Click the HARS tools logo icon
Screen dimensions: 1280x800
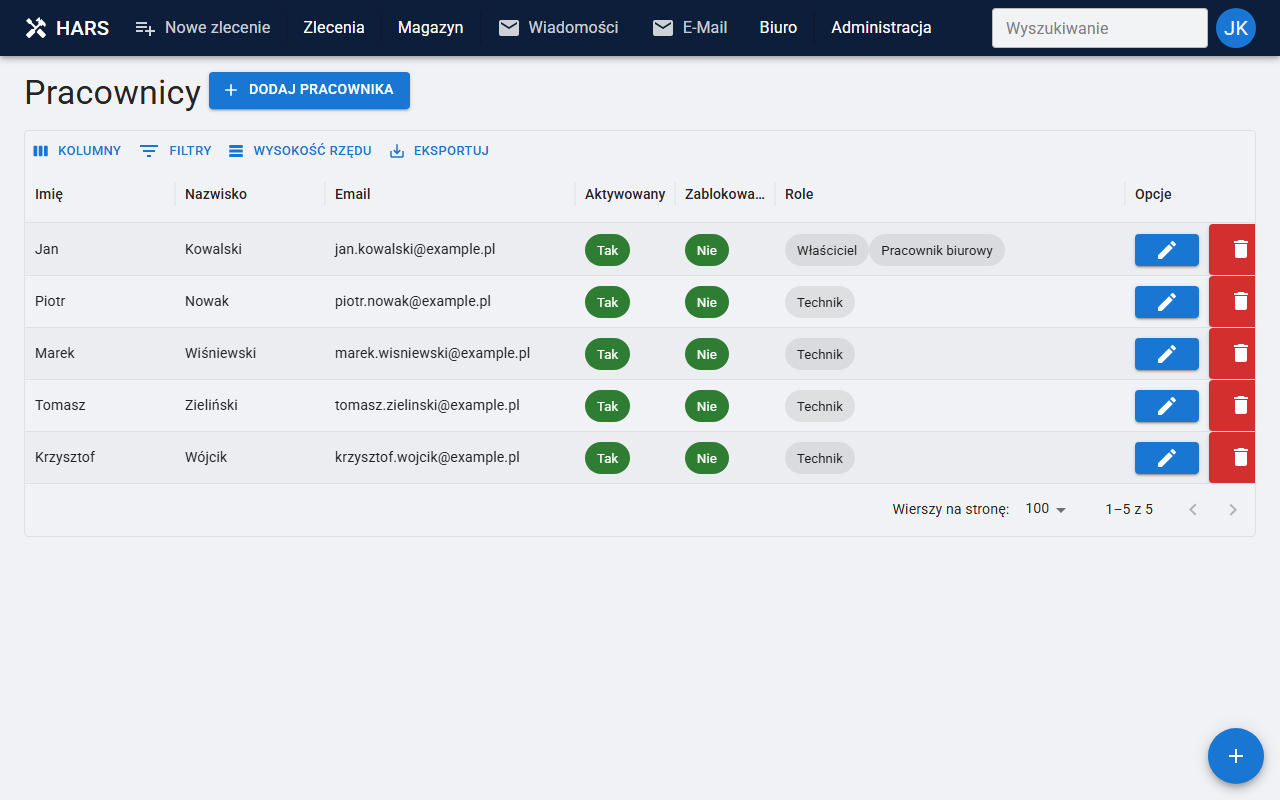36,28
